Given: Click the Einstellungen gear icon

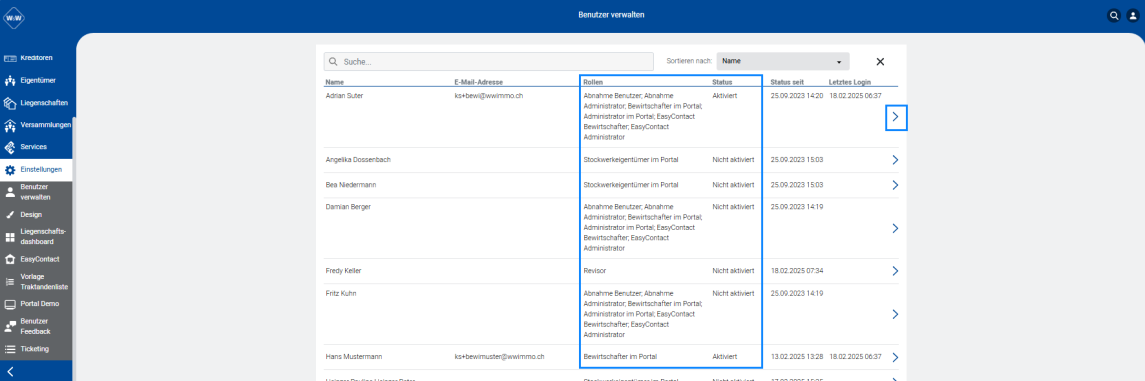Looking at the screenshot, I should click(x=10, y=170).
